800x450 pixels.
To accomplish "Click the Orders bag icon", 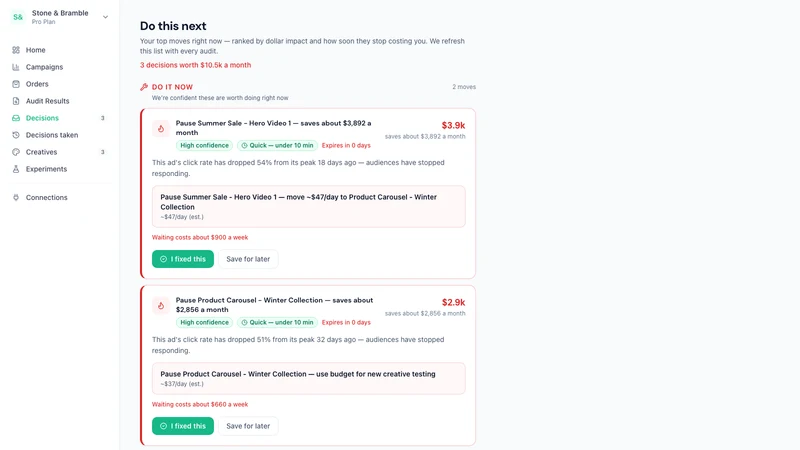I will click(16, 84).
